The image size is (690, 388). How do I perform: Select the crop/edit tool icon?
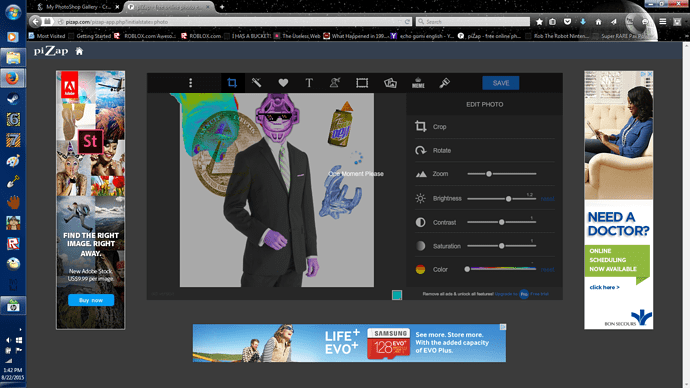(x=232, y=83)
